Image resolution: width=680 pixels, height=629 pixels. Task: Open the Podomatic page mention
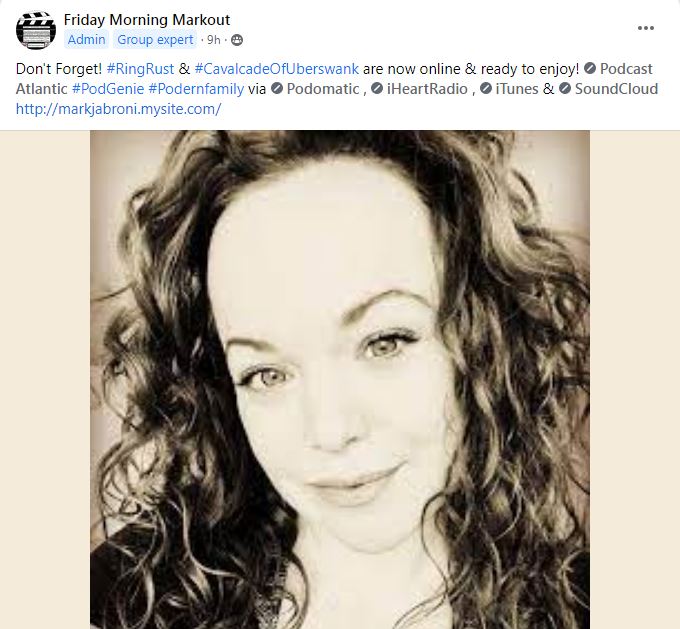[323, 89]
